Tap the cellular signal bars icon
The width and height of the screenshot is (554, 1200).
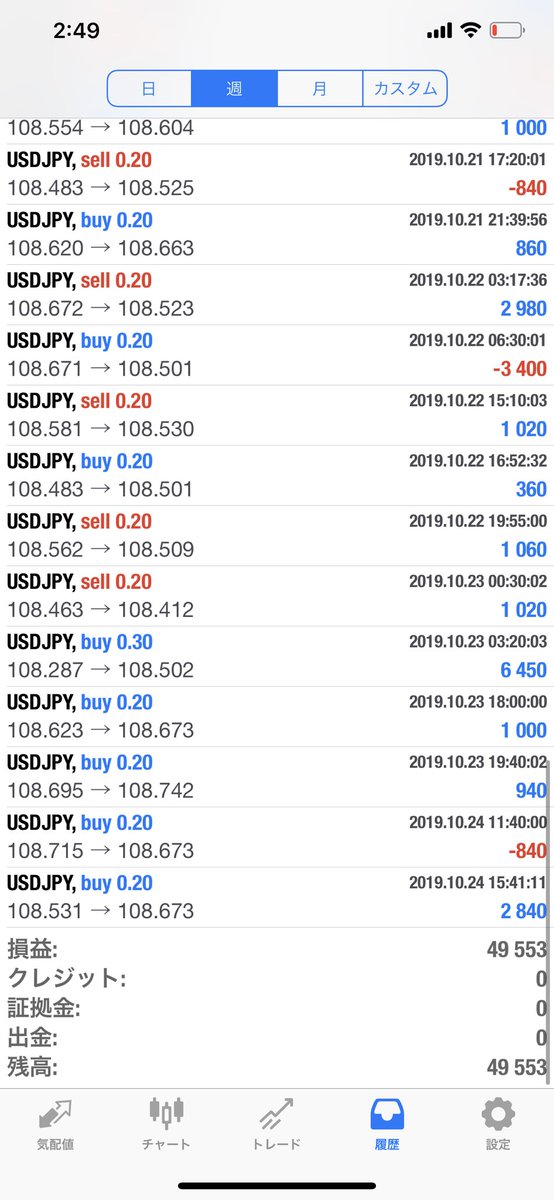[439, 32]
